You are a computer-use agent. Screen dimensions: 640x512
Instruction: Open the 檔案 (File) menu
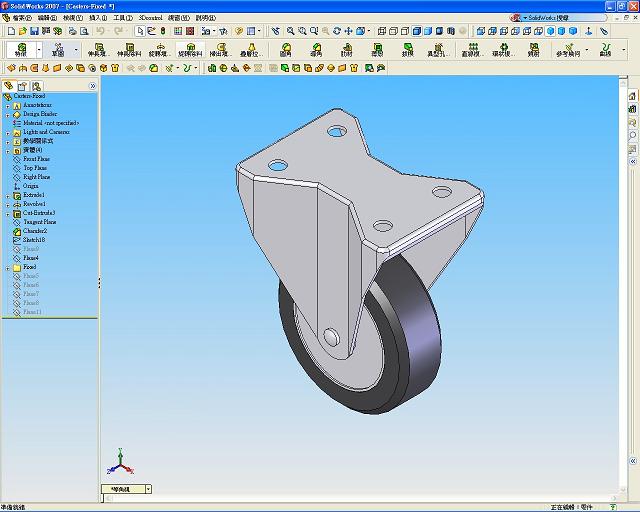pos(22,18)
